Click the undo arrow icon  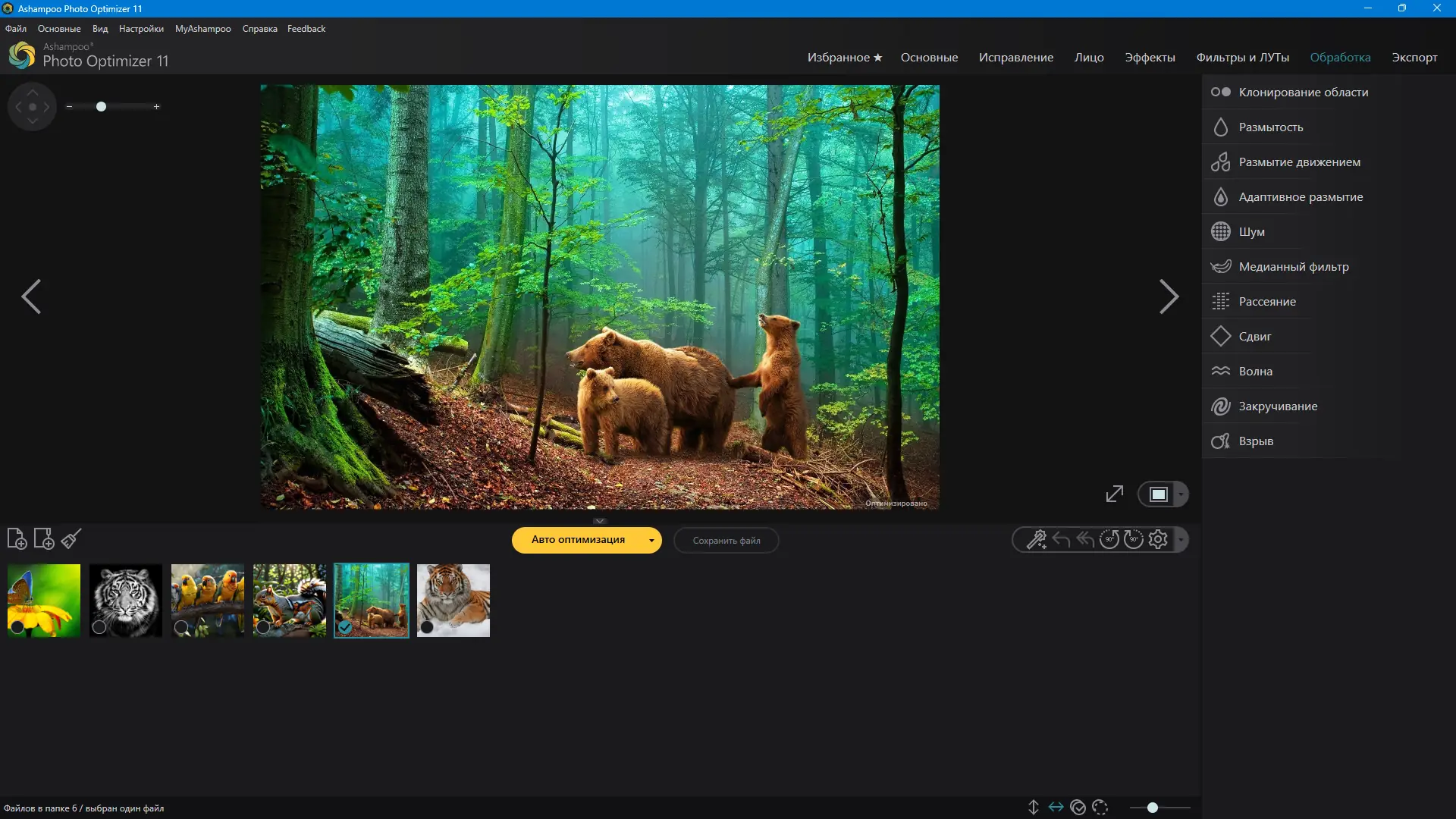[1061, 540]
